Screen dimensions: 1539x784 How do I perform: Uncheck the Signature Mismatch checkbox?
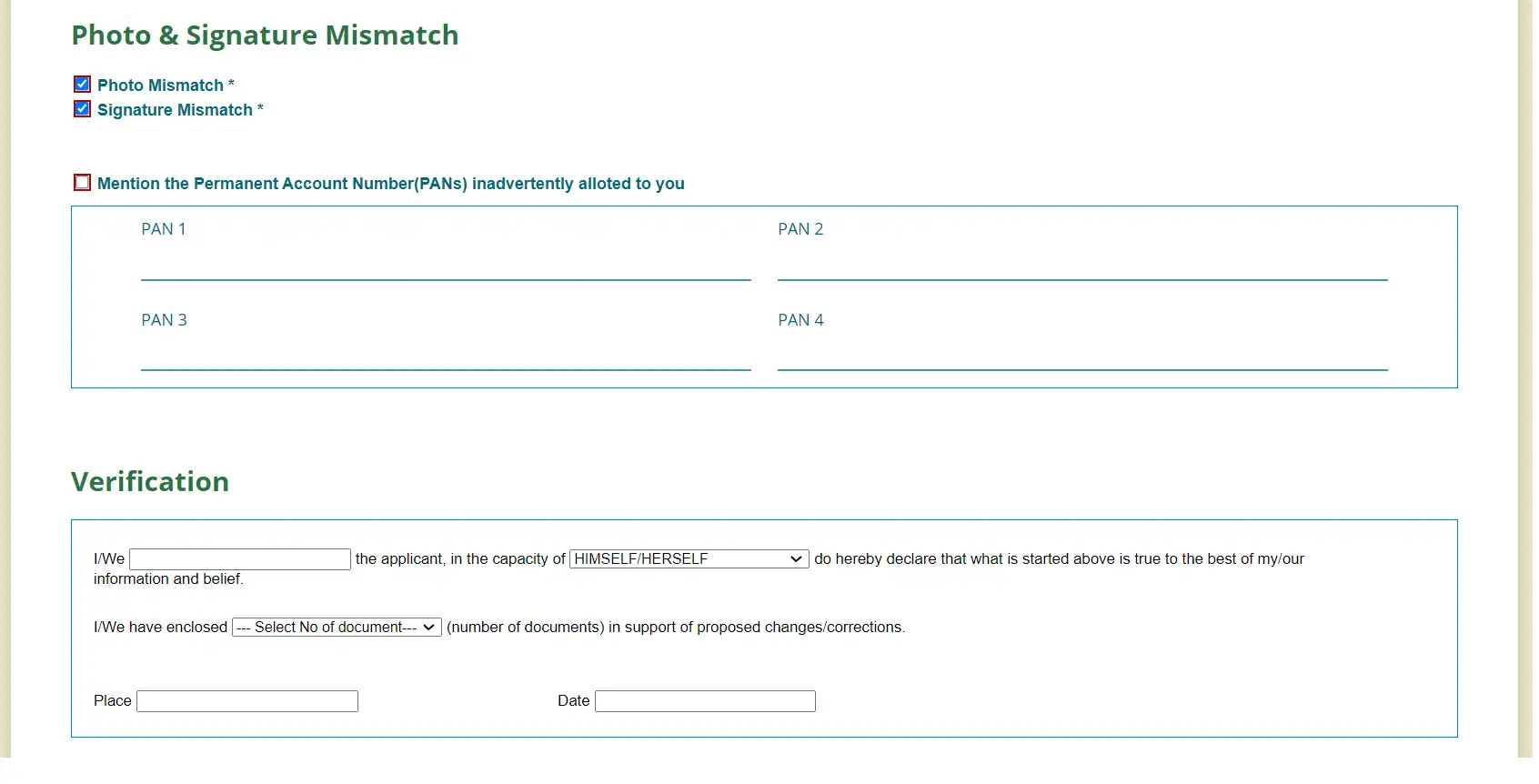(82, 109)
